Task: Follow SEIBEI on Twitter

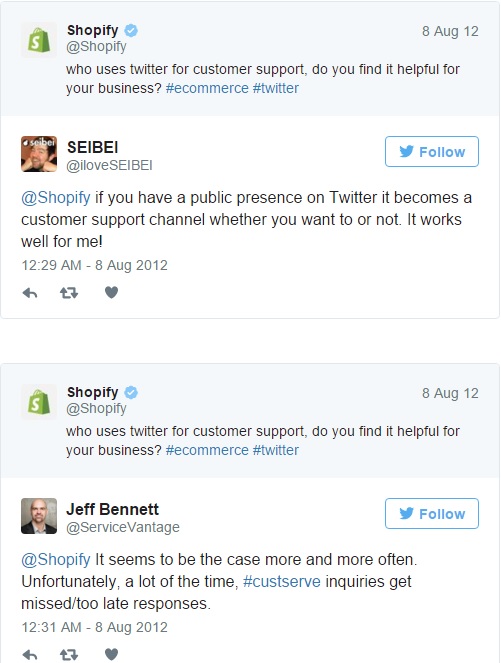Action: click(x=432, y=151)
